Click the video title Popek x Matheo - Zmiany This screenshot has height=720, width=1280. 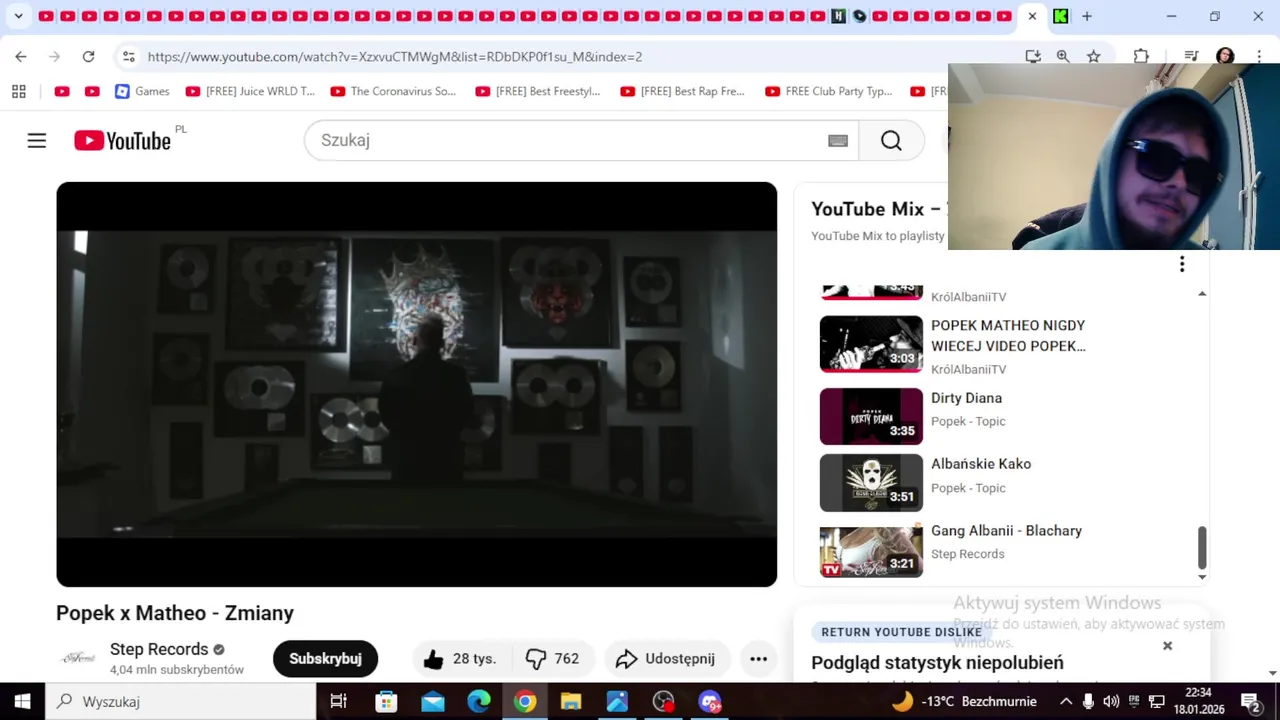click(175, 613)
